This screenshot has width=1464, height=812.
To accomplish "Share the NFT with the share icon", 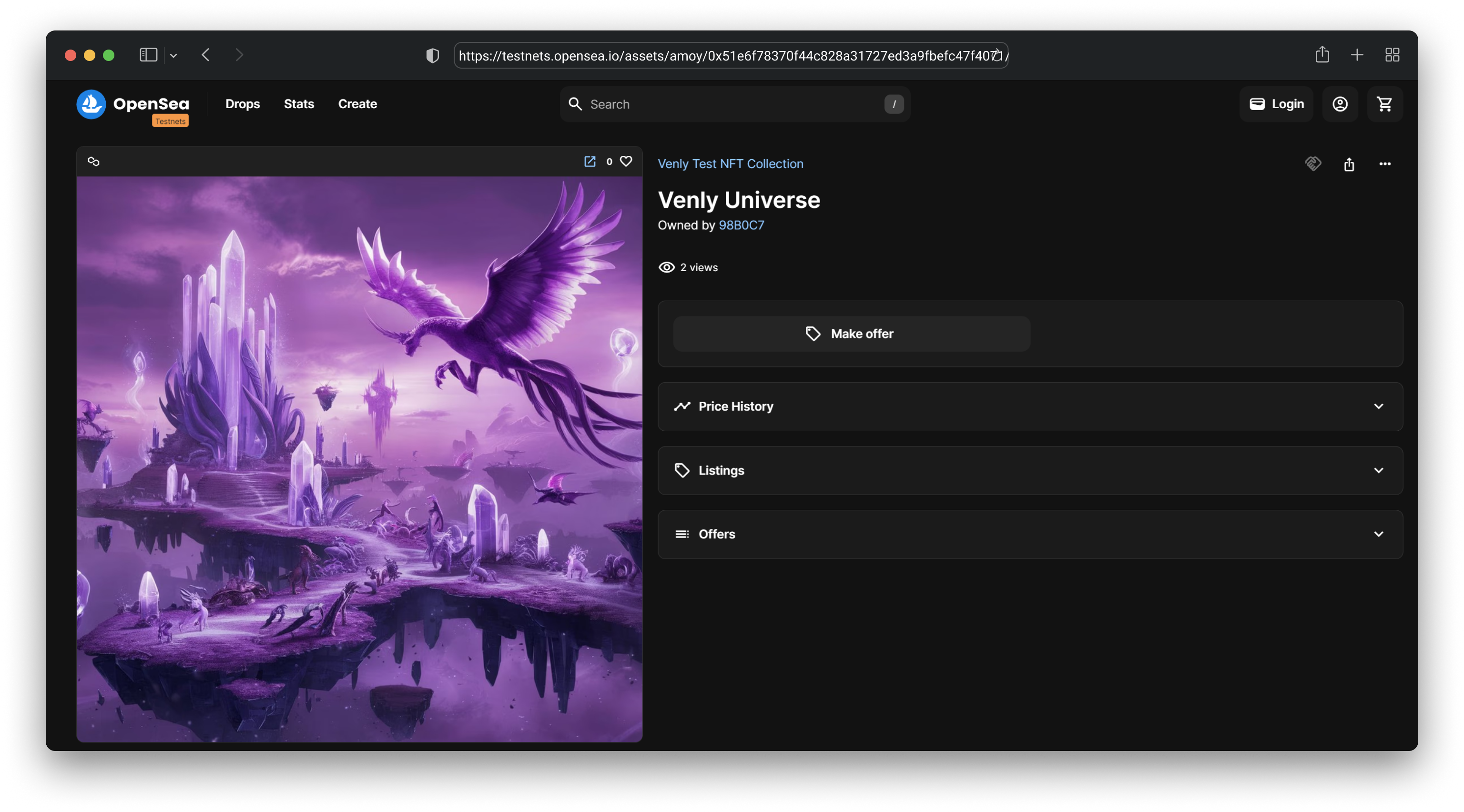I will tap(1349, 164).
